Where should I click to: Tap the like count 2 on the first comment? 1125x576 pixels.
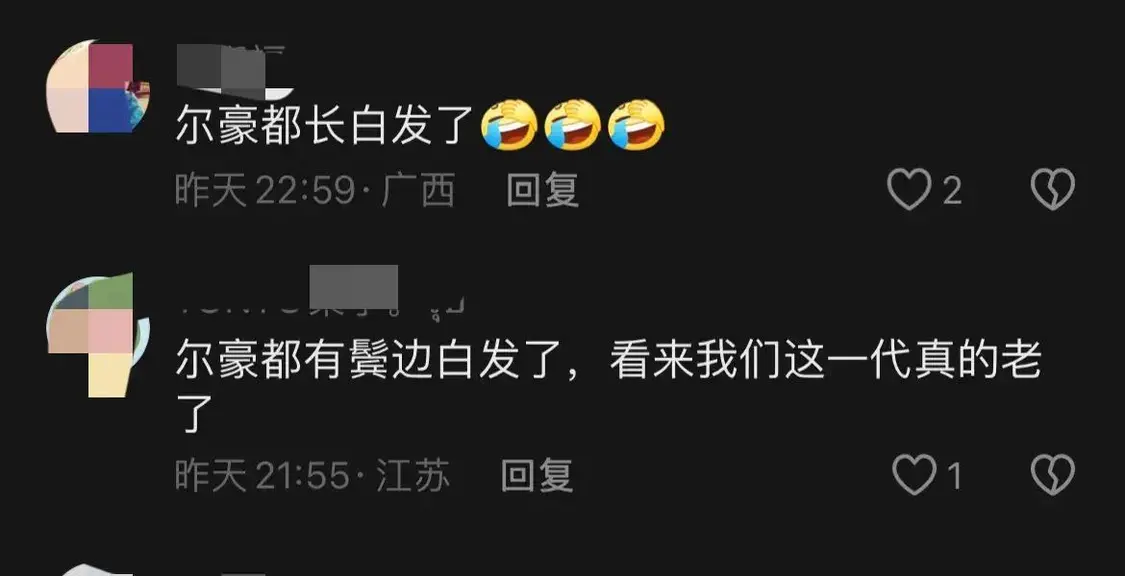(x=951, y=191)
